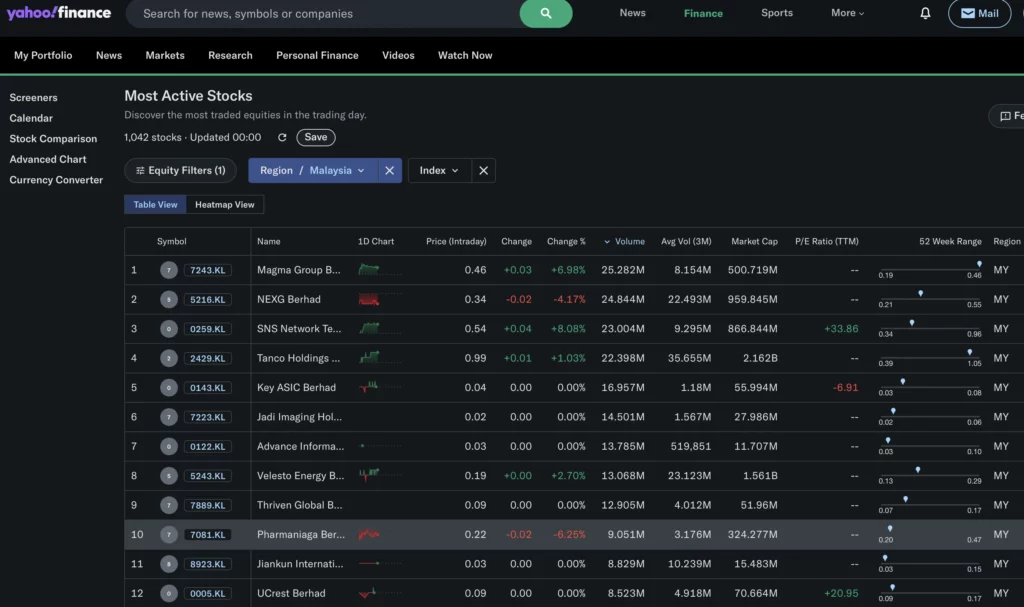Click the Yahoo Finance logo
Image resolution: width=1024 pixels, height=607 pixels.
click(x=59, y=13)
